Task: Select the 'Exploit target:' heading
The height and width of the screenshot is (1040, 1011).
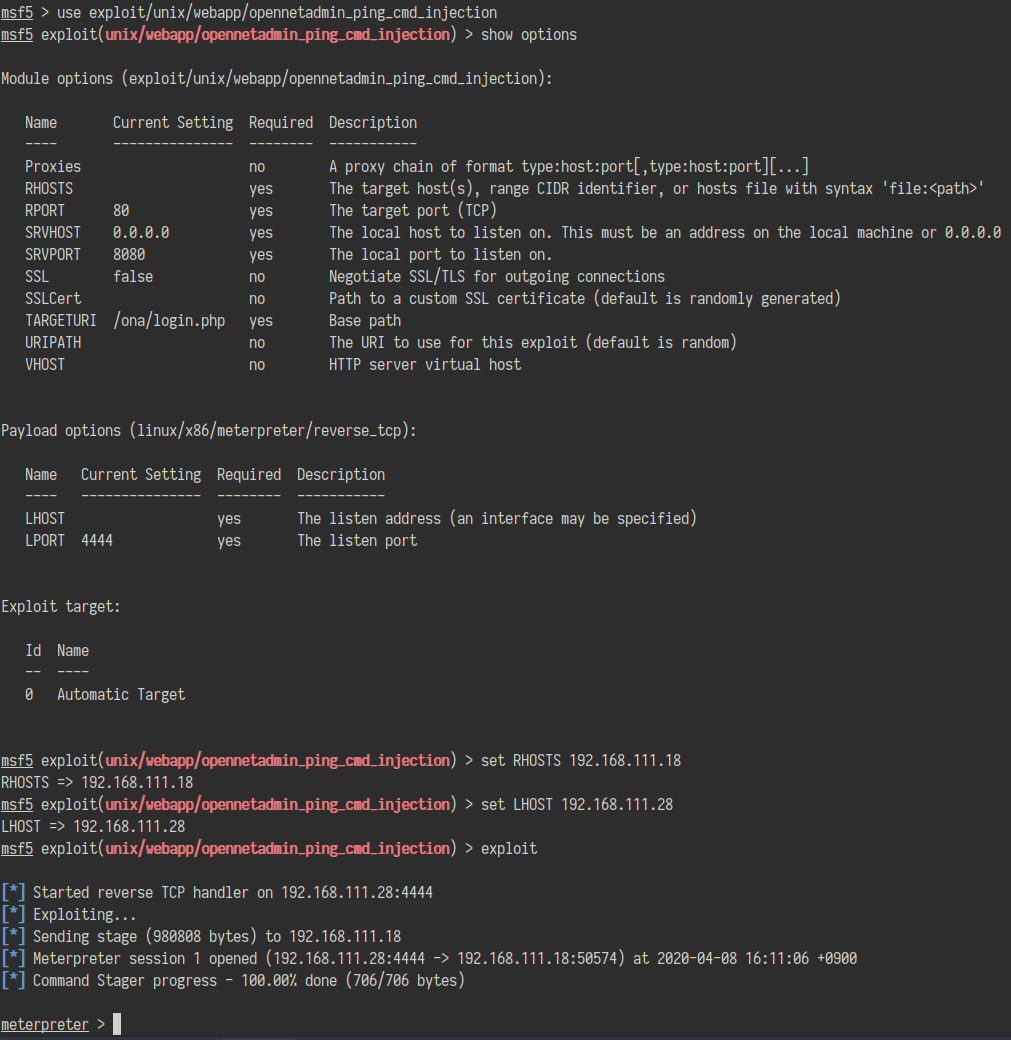Action: click(x=61, y=606)
